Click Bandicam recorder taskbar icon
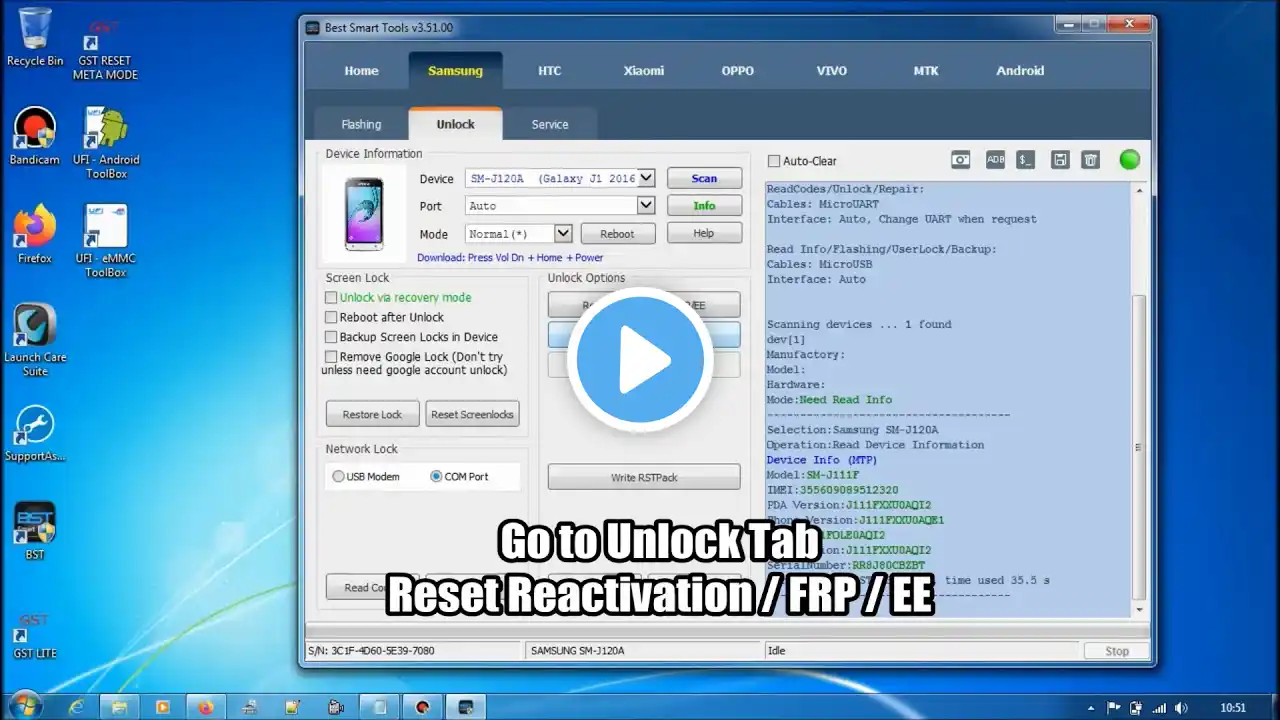 point(422,706)
